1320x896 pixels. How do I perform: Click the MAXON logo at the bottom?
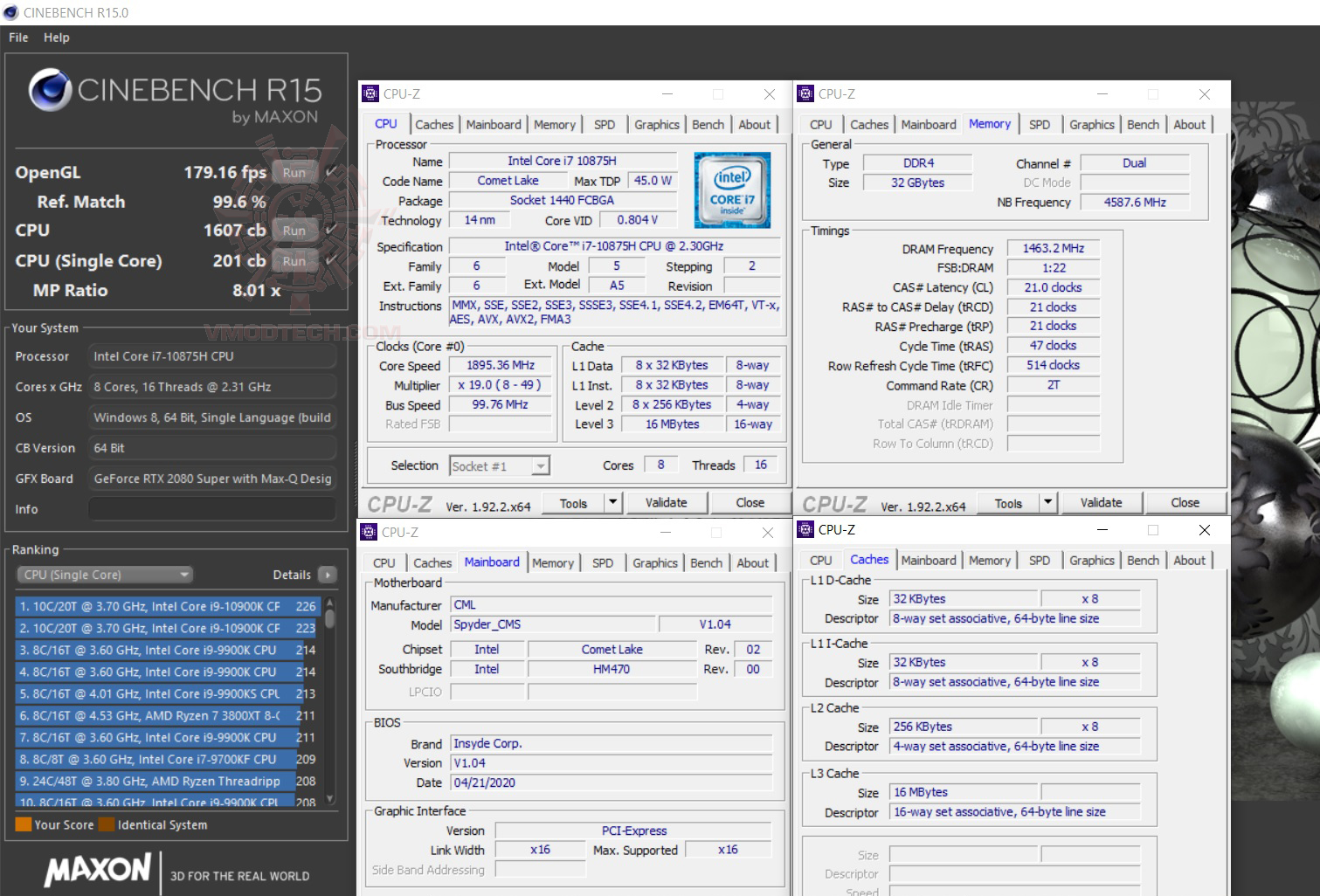[x=99, y=870]
